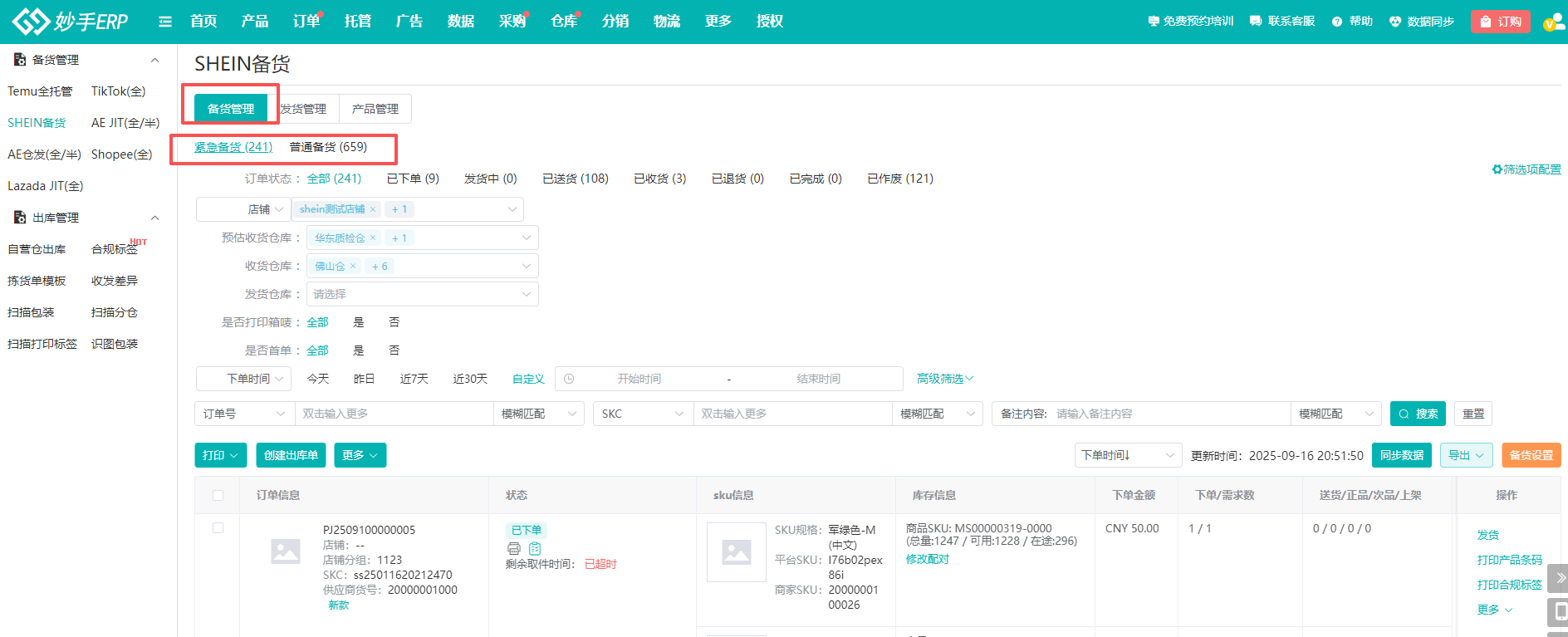1568x637 pixels.
Task: Open the 订单号 search type dropdown
Action: pos(244,414)
